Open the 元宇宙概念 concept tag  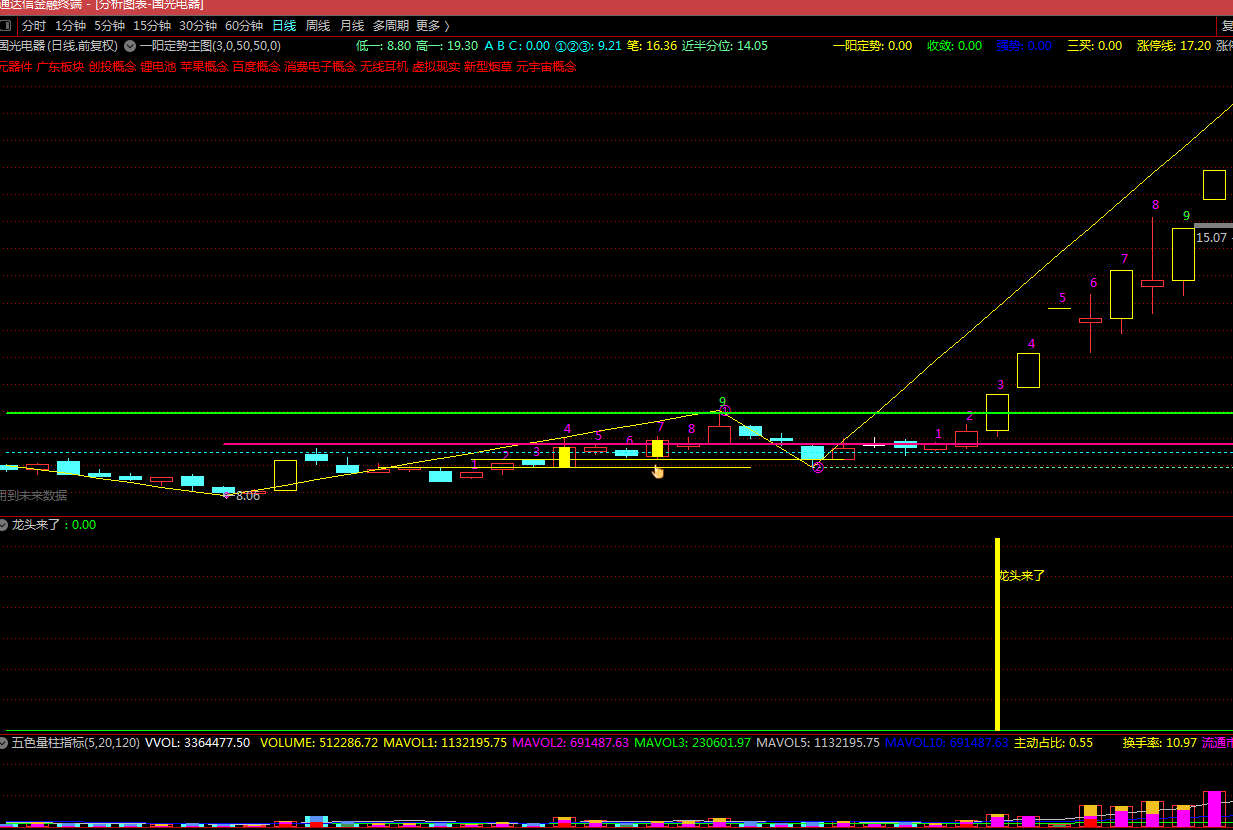546,67
